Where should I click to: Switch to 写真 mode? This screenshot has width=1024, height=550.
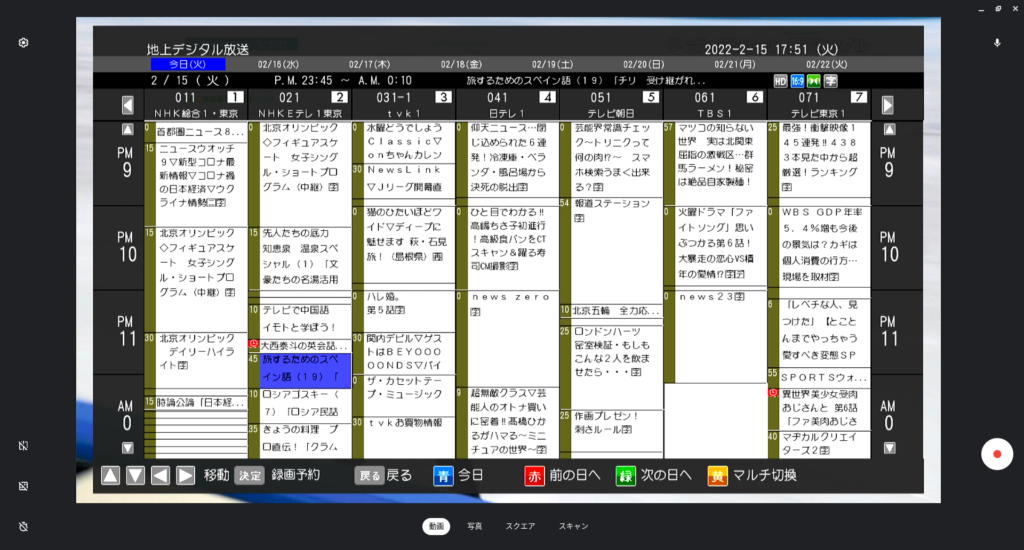(x=475, y=526)
